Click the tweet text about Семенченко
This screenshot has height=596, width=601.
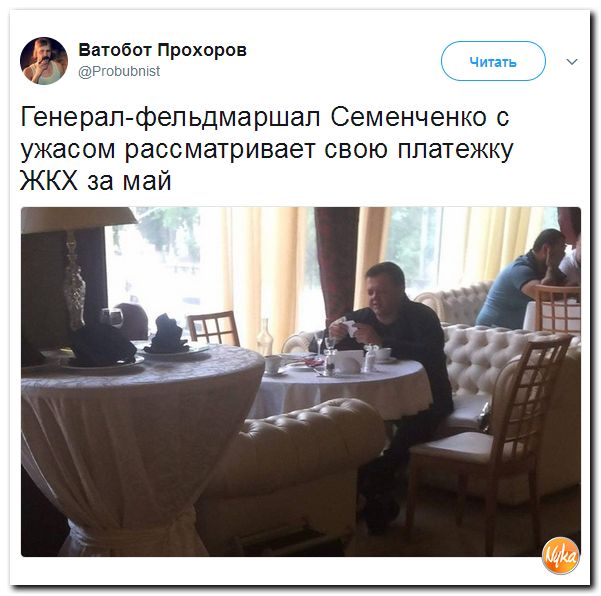pos(266,149)
